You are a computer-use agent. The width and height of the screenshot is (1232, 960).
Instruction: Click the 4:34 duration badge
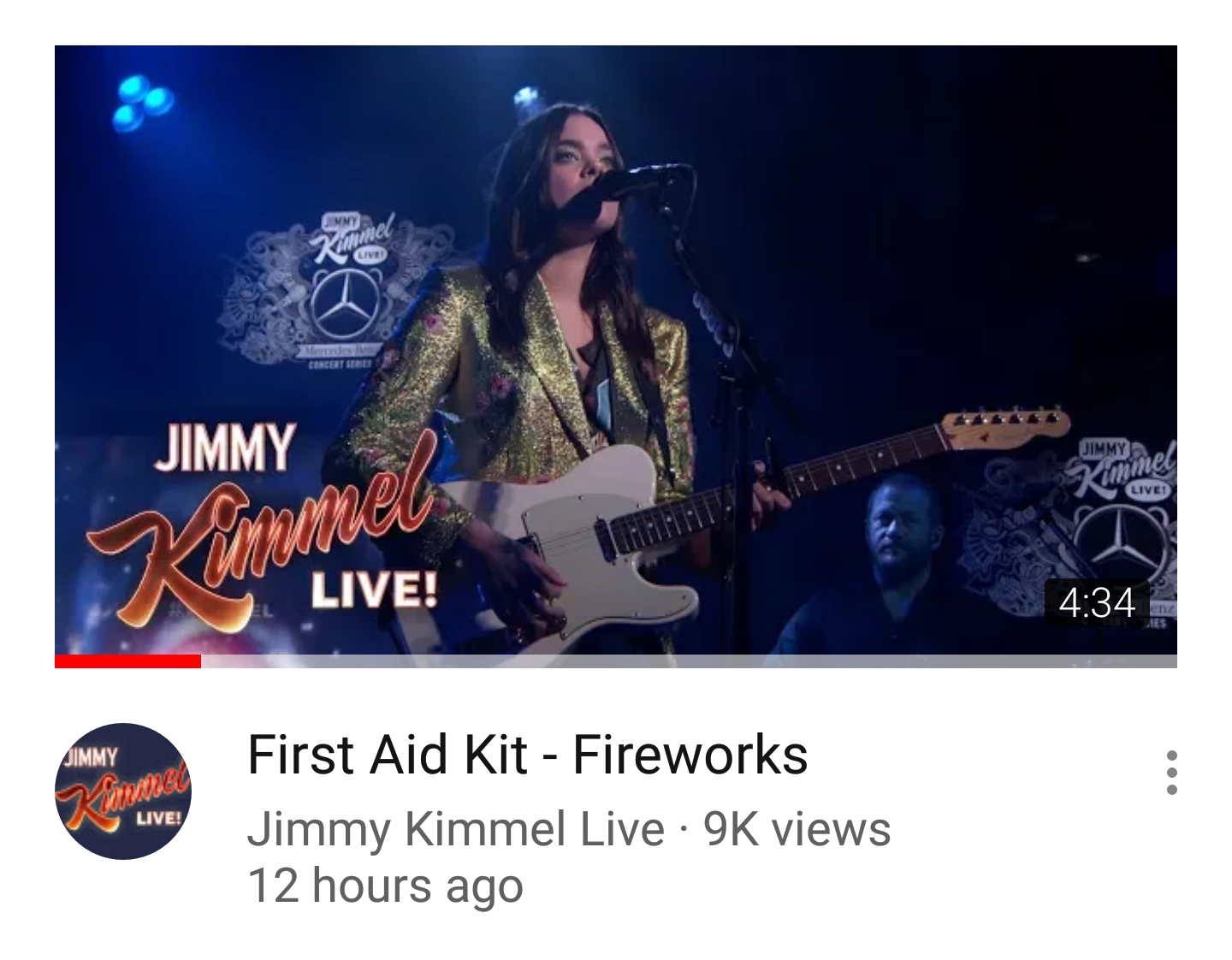tap(1097, 602)
